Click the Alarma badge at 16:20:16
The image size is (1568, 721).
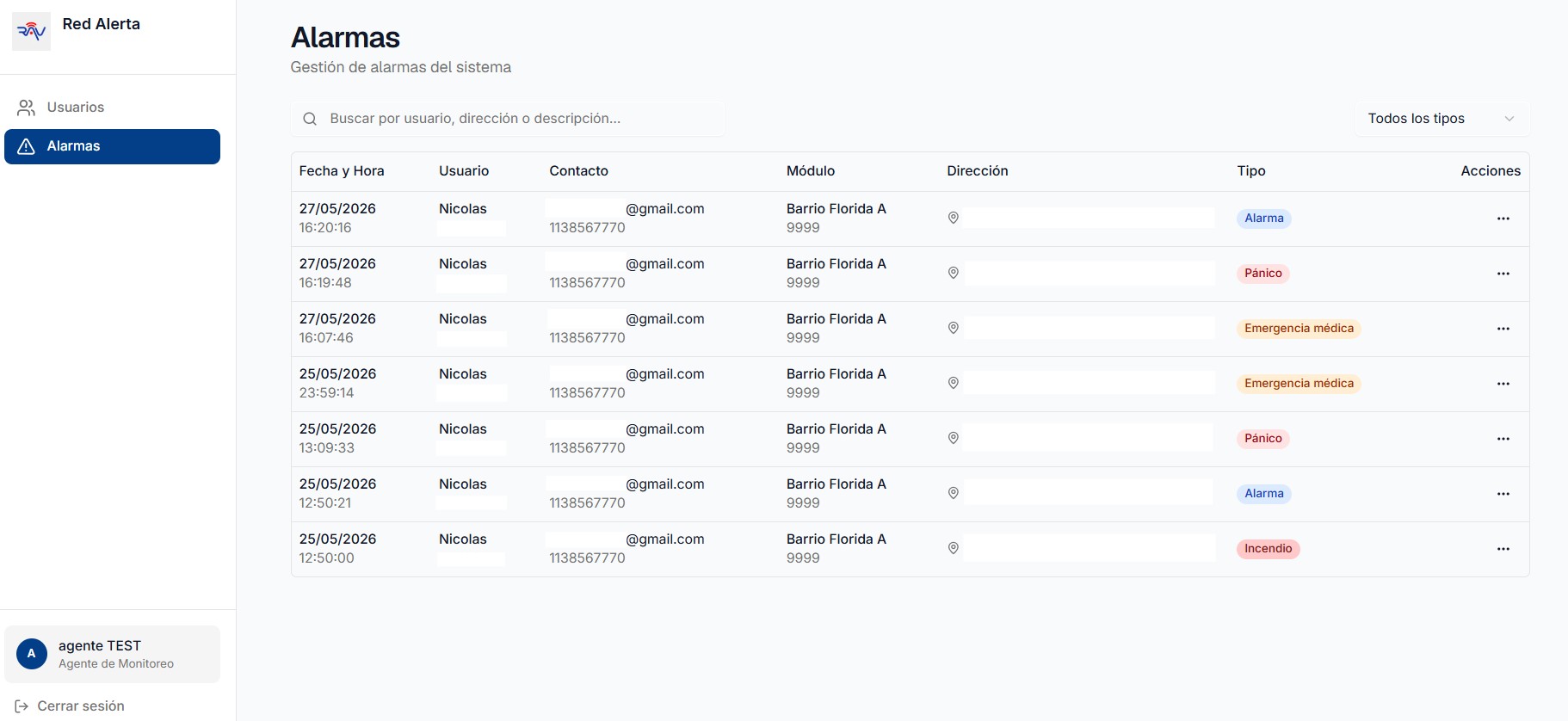(1263, 219)
